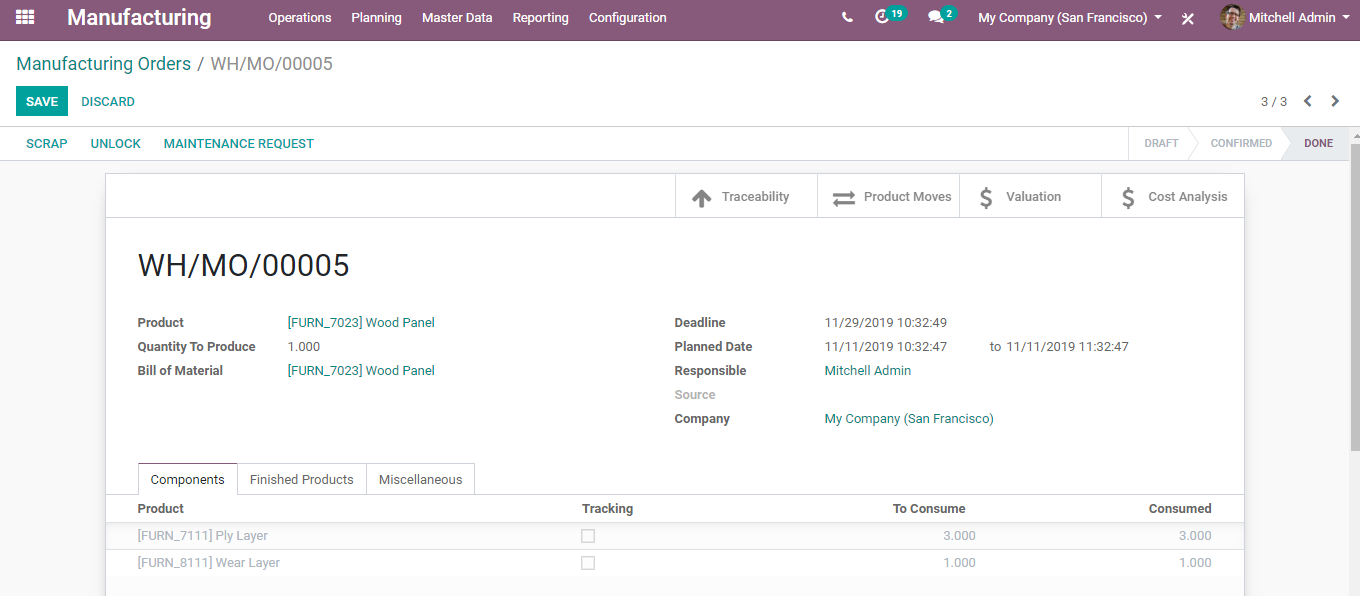Click Quantity To Produce value 1.000

point(304,347)
